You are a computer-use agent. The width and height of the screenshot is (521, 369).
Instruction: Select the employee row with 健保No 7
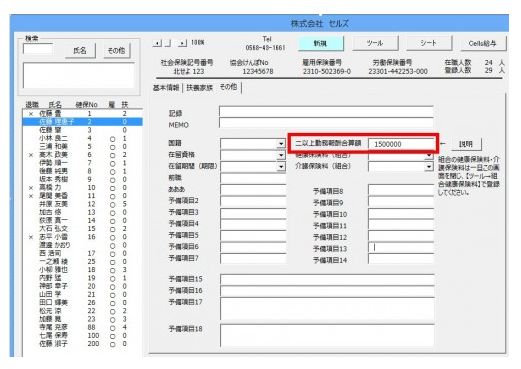[x=83, y=163]
